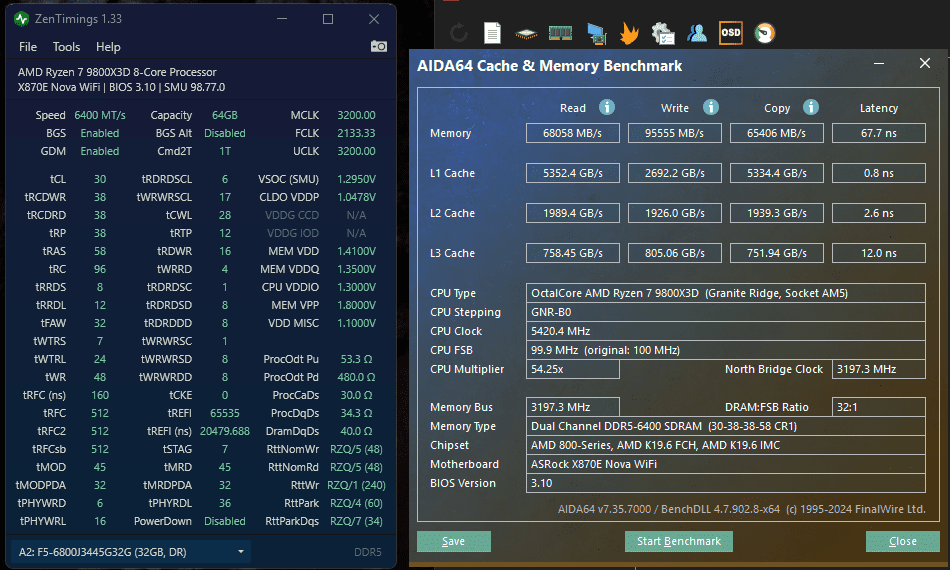Open the Tools menu in ZenTimings

66,47
